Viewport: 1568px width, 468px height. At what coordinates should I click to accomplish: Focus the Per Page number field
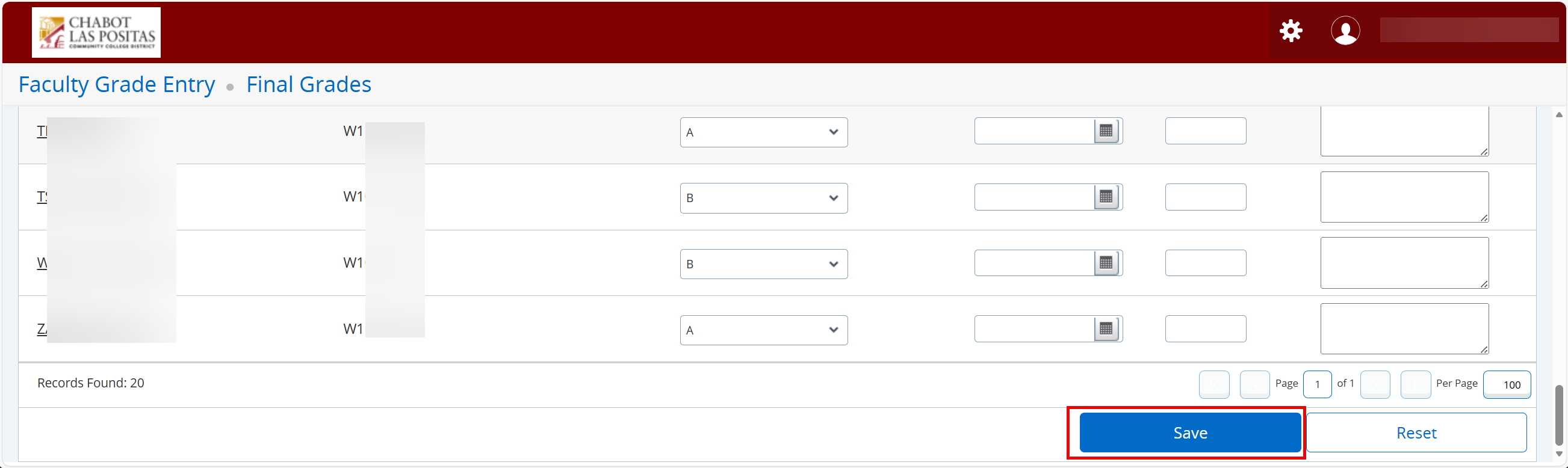coord(1507,384)
